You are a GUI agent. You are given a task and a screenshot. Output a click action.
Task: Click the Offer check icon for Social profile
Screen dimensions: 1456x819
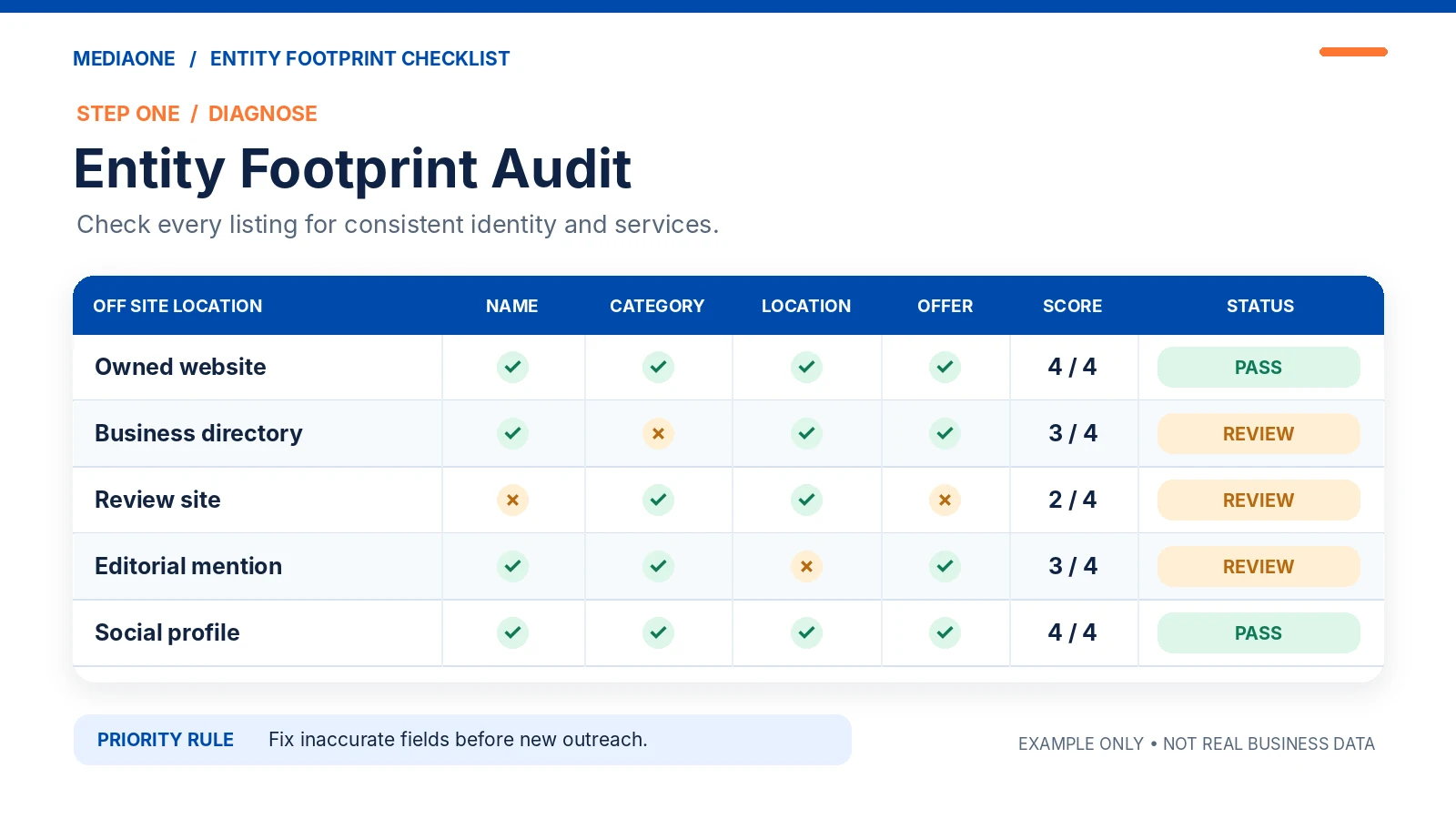945,632
